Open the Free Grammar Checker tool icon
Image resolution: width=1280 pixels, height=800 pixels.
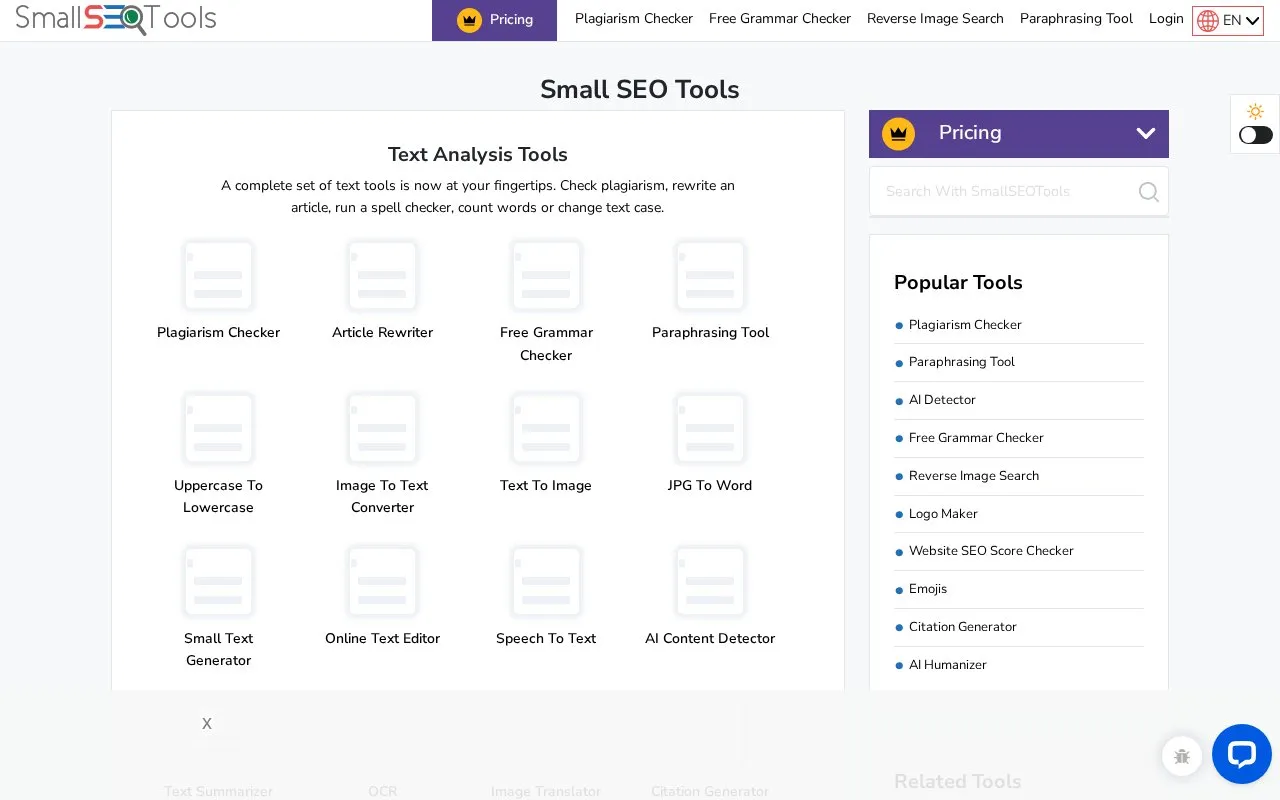coord(546,276)
